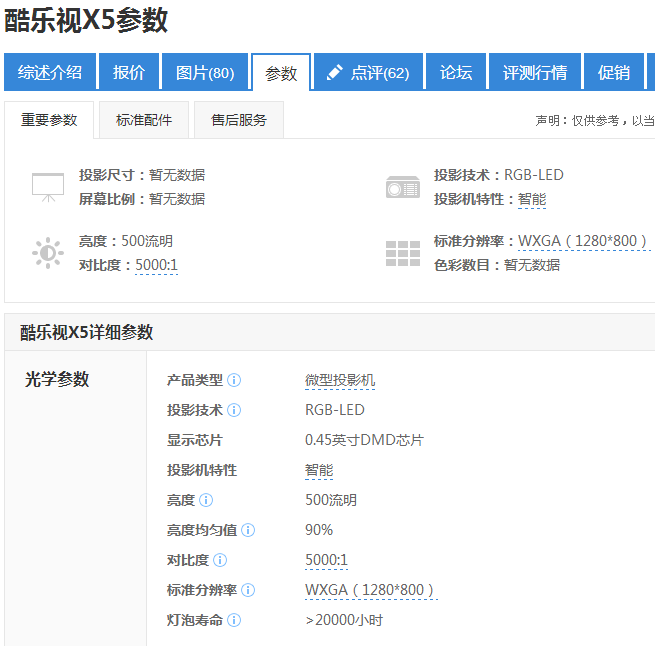The width and height of the screenshot is (655, 646).
Task: Click the 投影机特性 label in detailed list
Action: click(x=202, y=470)
